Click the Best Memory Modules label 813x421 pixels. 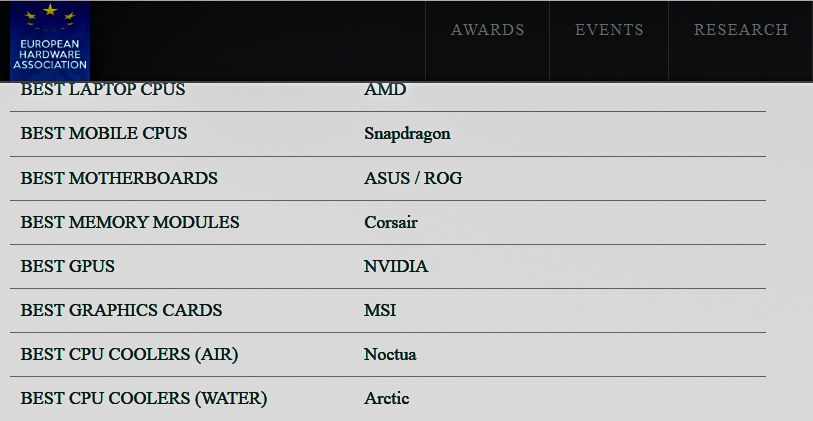coord(130,222)
